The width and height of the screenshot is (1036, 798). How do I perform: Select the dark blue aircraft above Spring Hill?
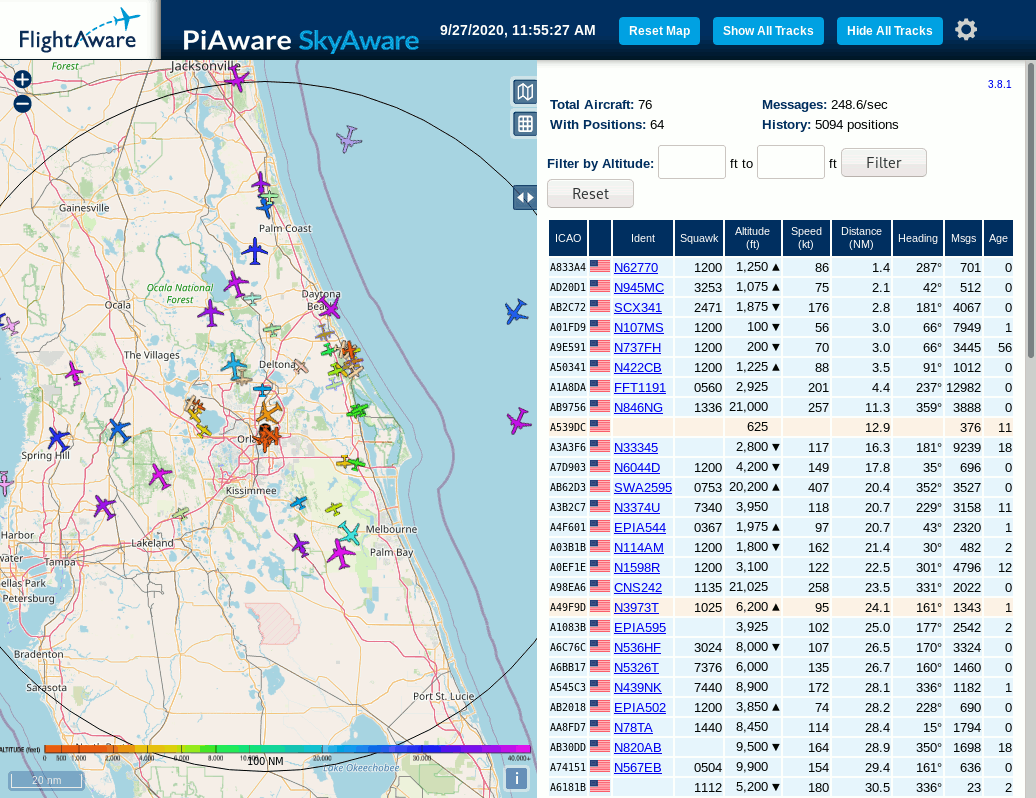pyautogui.click(x=59, y=439)
